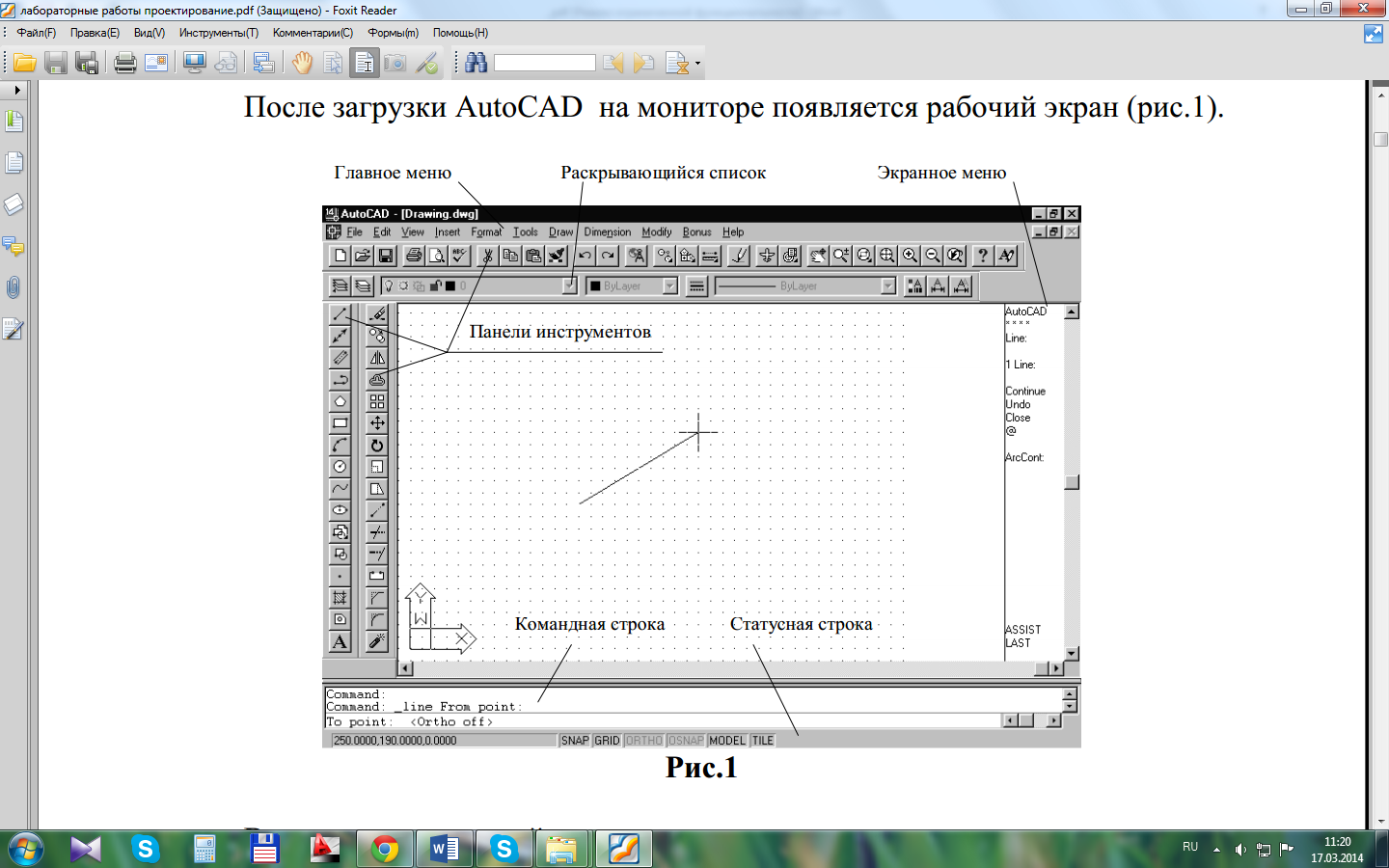Show hidden system tray icons
The width and height of the screenshot is (1389, 868).
coord(1216,850)
